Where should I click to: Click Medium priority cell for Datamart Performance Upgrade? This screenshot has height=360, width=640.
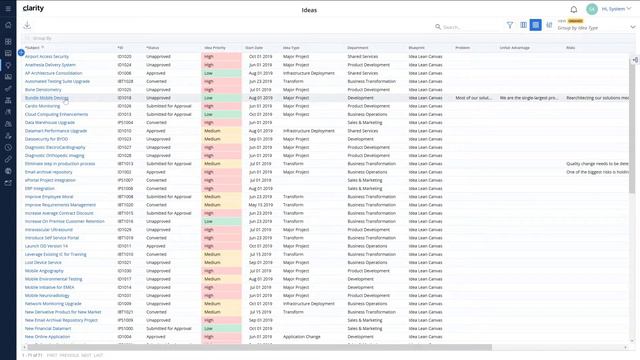pos(221,131)
